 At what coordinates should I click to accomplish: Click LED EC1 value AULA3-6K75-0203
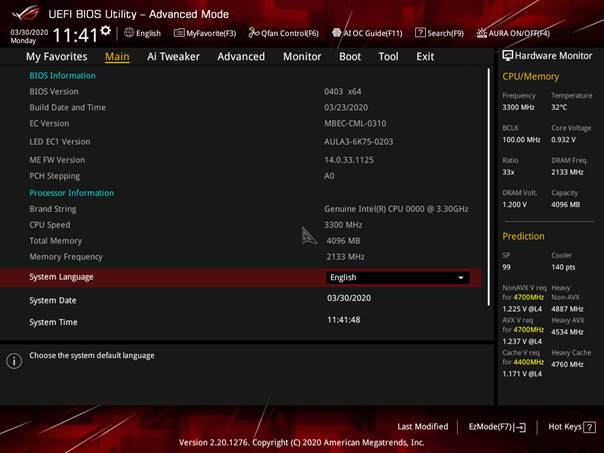tap(359, 142)
